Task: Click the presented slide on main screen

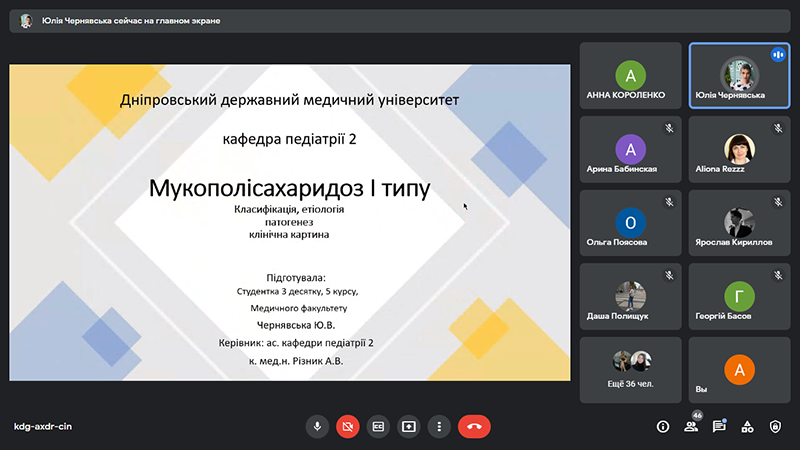Action: [x=290, y=222]
